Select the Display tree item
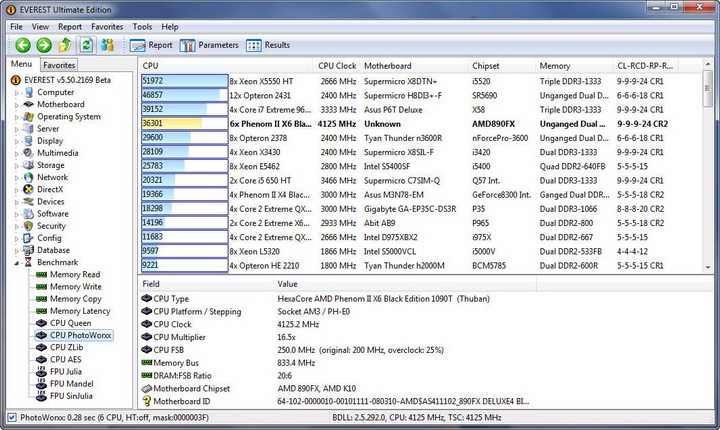 tap(50, 141)
